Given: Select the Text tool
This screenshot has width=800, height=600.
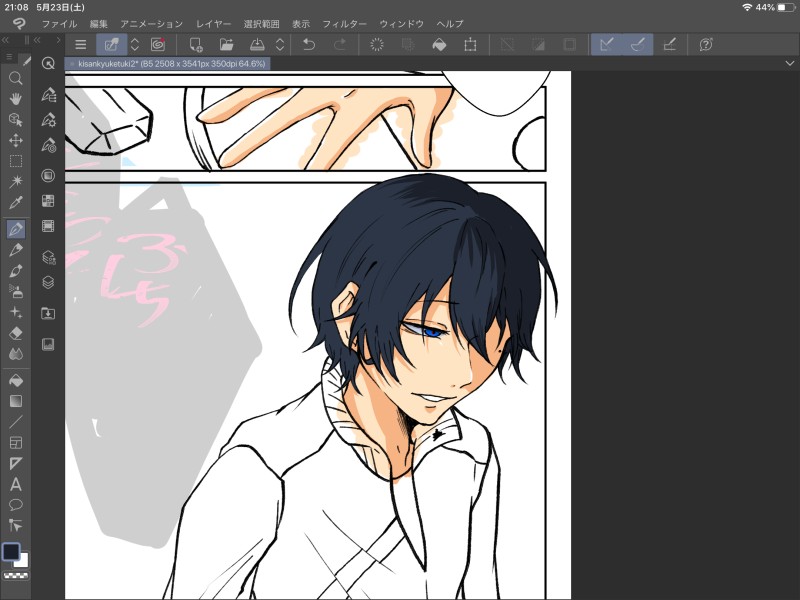Looking at the screenshot, I should (x=16, y=484).
